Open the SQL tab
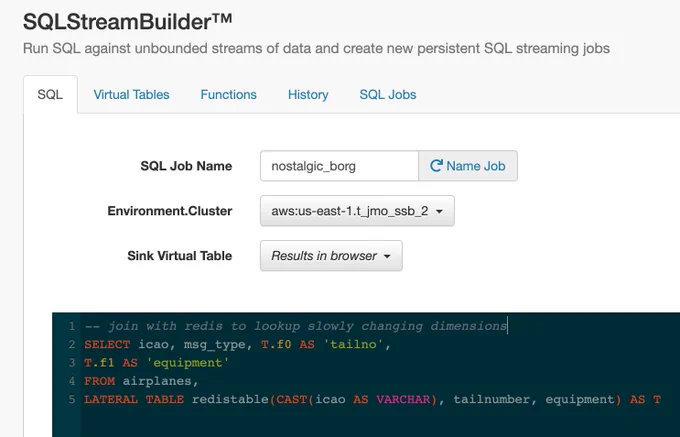Viewport: 680px width, 437px height. 50,95
